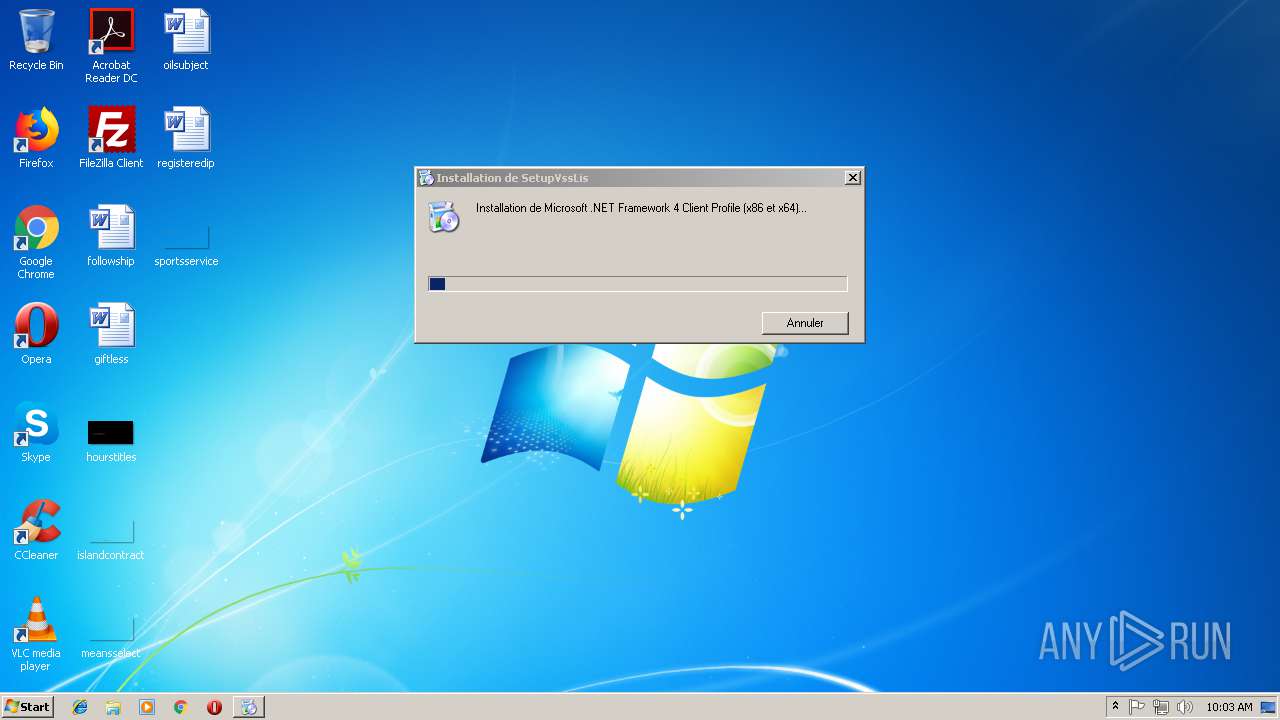Launch Acrobat Reader DC shortcut

[x=111, y=46]
